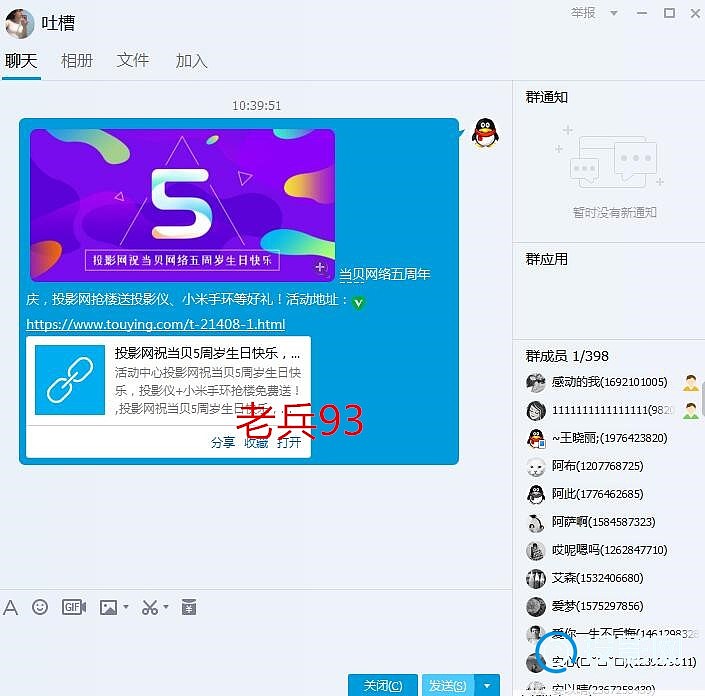The image size is (705, 696).
Task: Open the purple 5th anniversary image
Action: click(182, 205)
